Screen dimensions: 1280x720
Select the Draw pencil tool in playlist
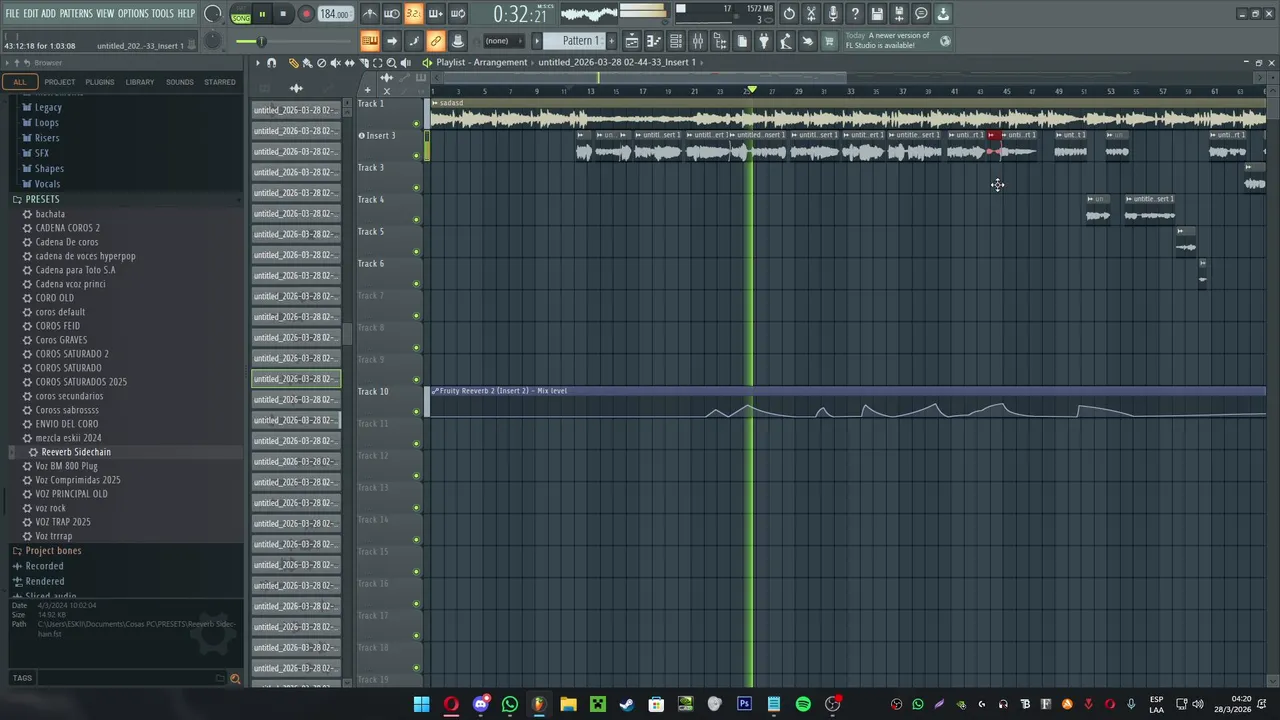293,62
